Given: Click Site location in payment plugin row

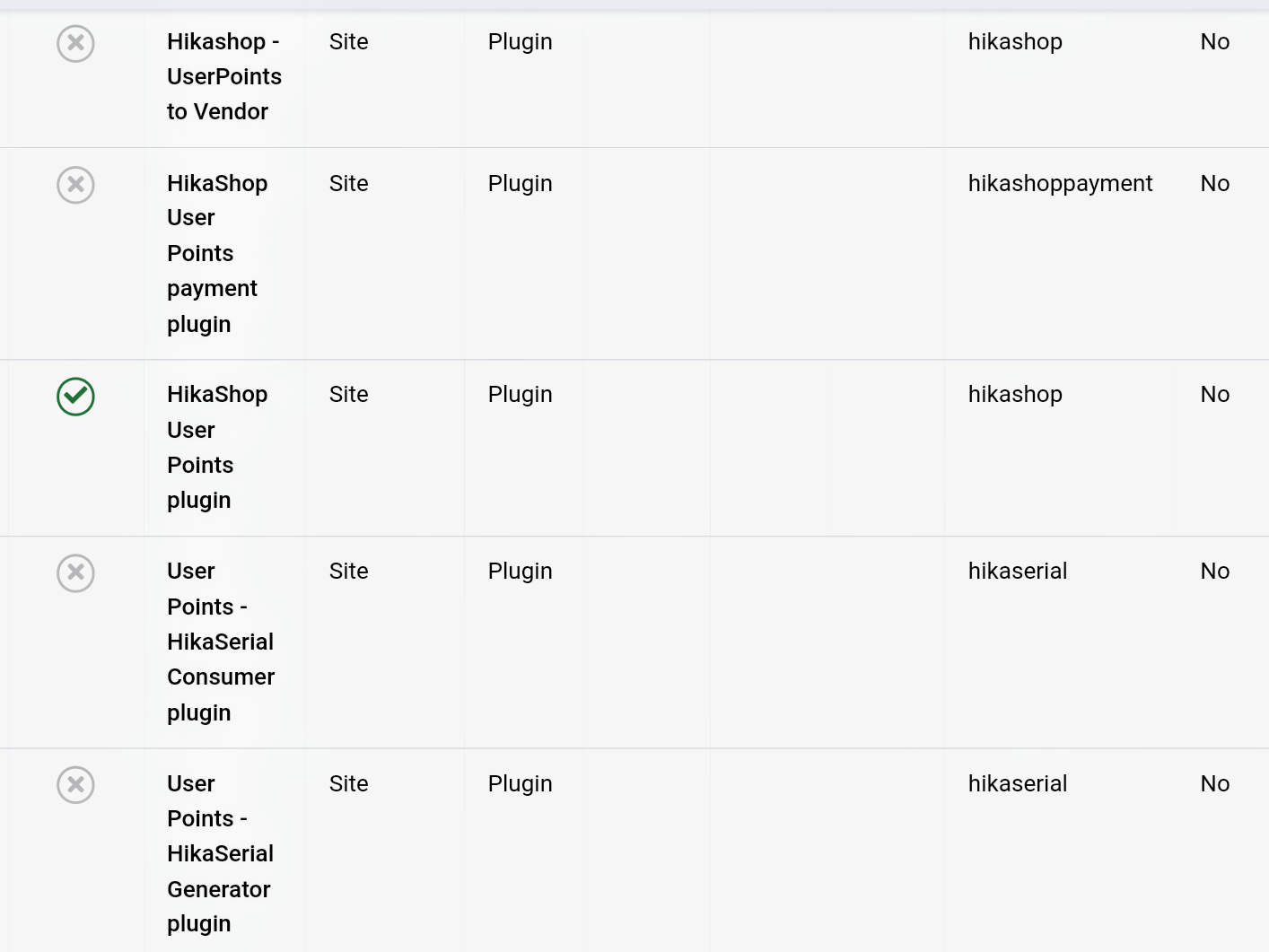Looking at the screenshot, I should 348,184.
